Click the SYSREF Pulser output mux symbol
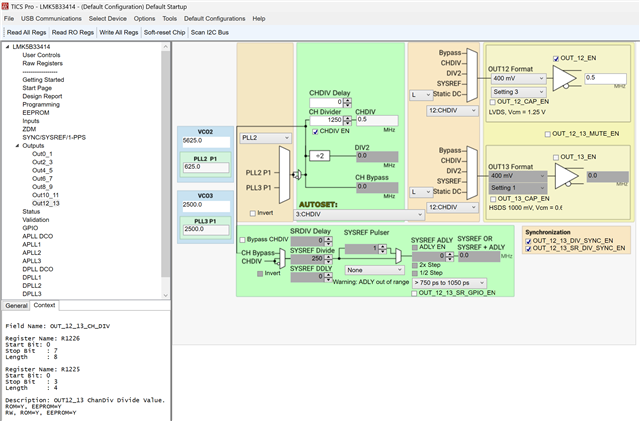This screenshot has width=640, height=421. click(x=398, y=256)
